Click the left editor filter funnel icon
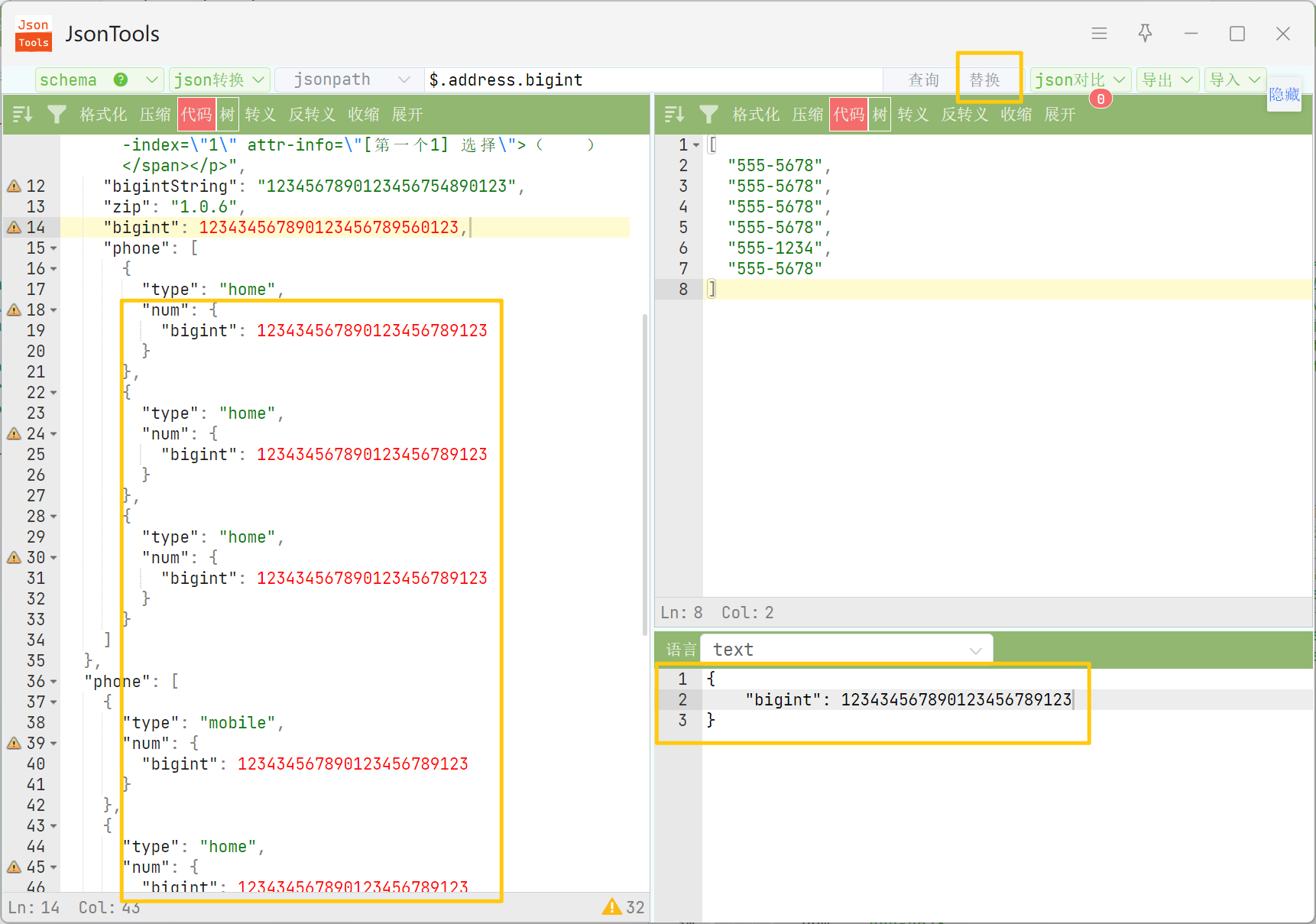The height and width of the screenshot is (924, 1316). point(57,115)
